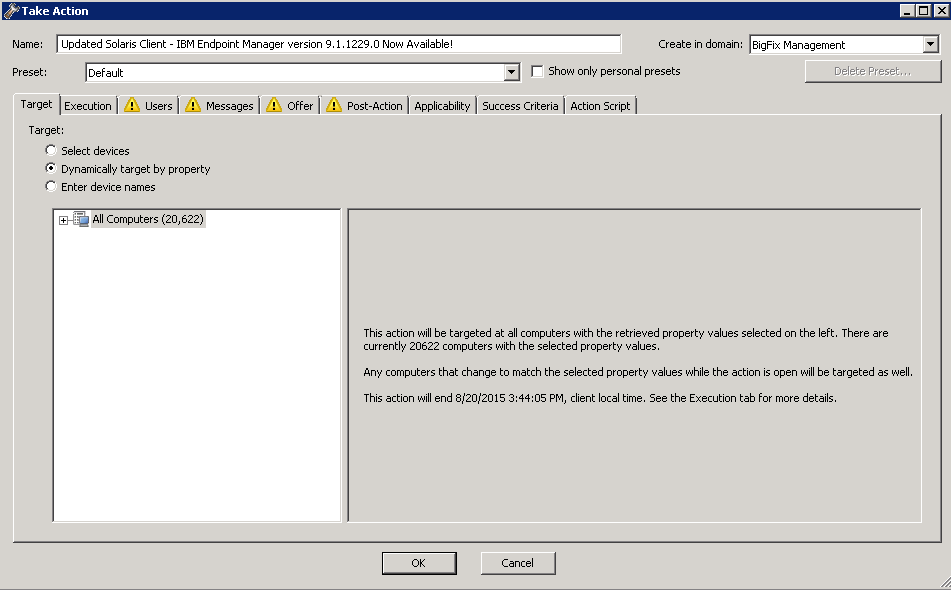The width and height of the screenshot is (951, 590).
Task: Click the 'Create in domain:' label
Action: pos(701,44)
